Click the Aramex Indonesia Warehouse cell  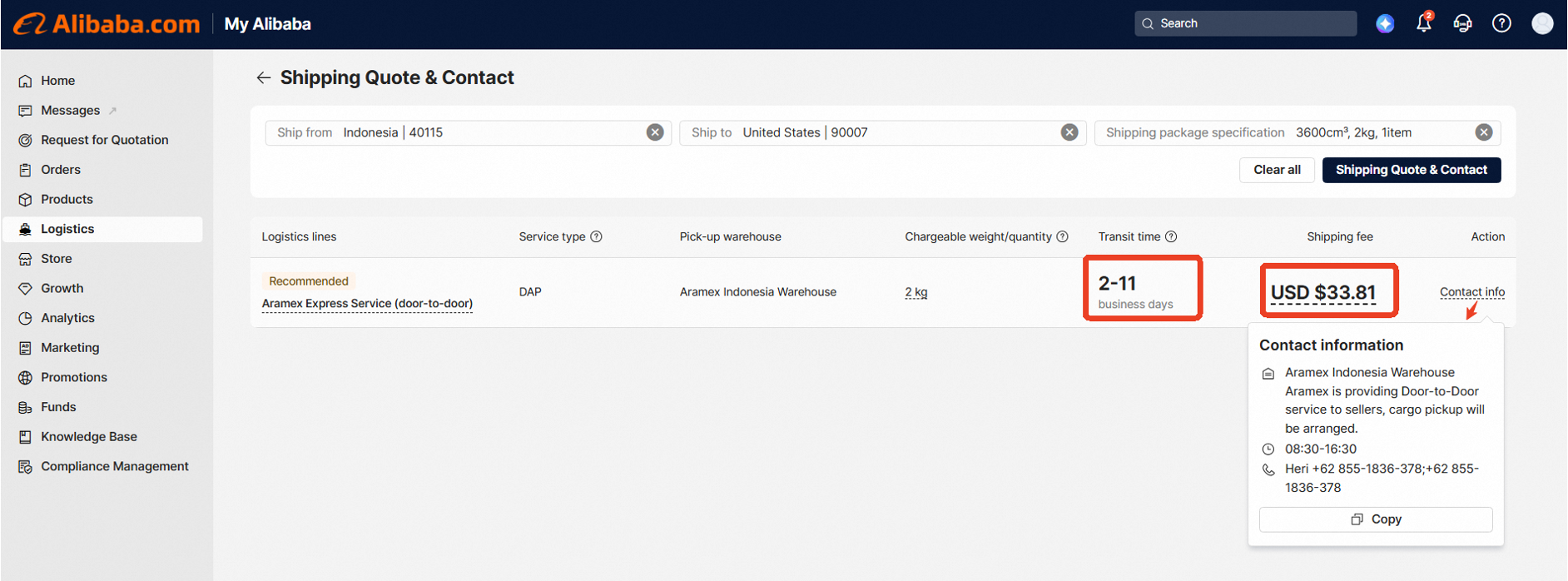[758, 292]
